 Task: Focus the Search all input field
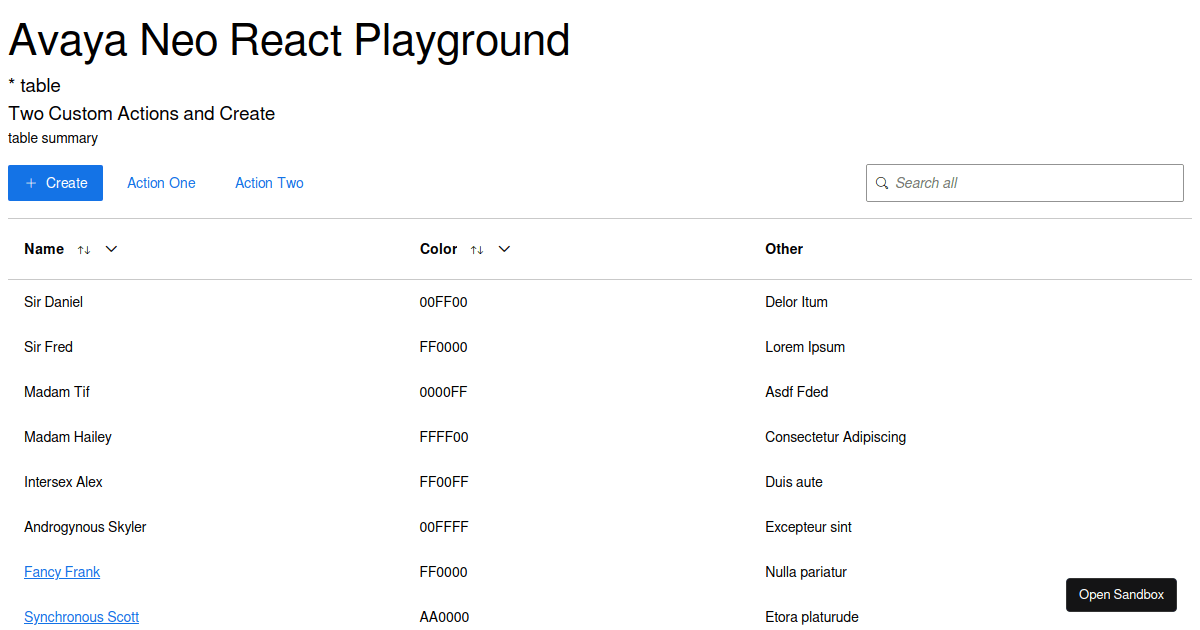pyautogui.click(x=1025, y=183)
